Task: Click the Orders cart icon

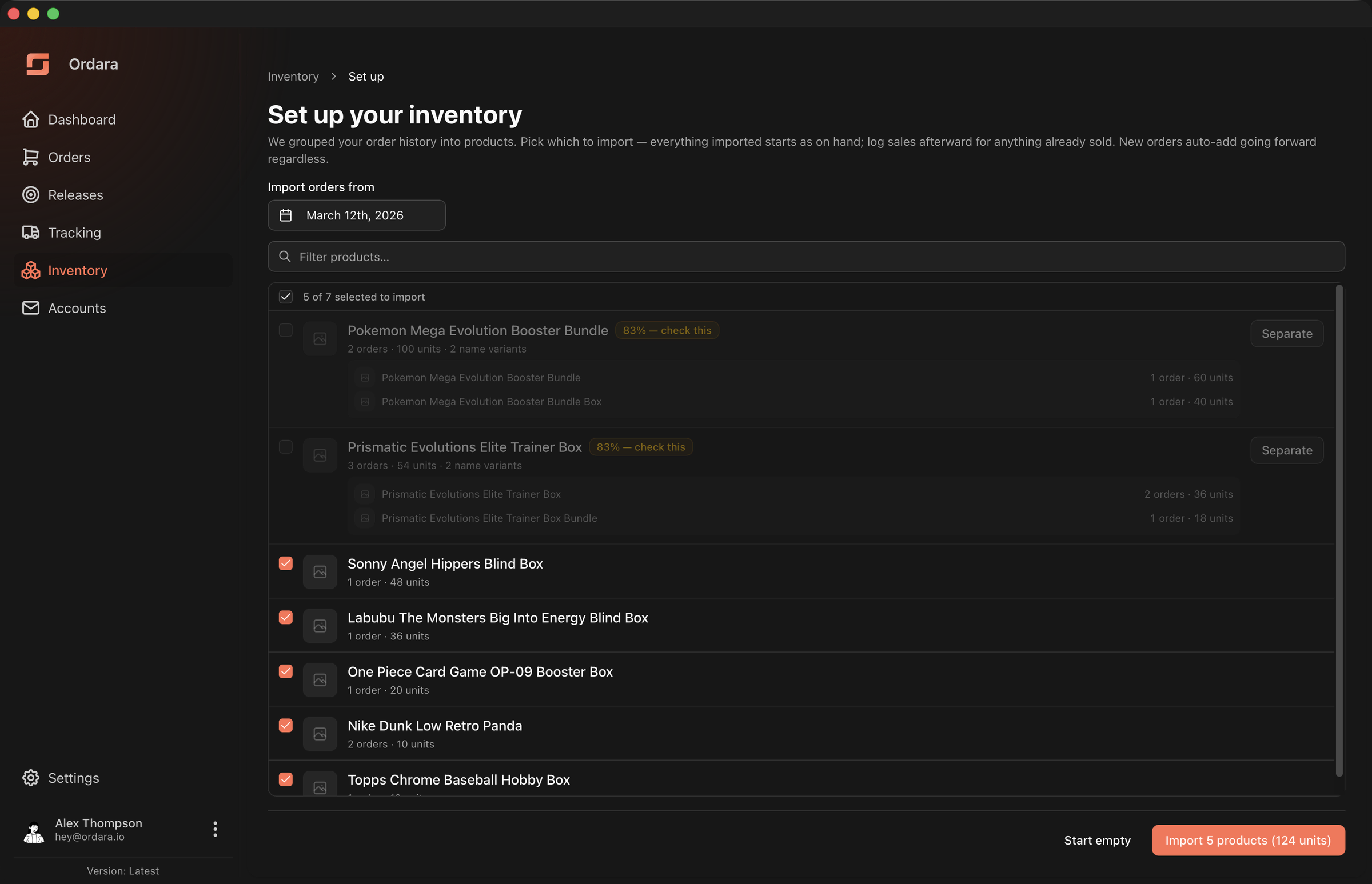Action: pyautogui.click(x=31, y=157)
